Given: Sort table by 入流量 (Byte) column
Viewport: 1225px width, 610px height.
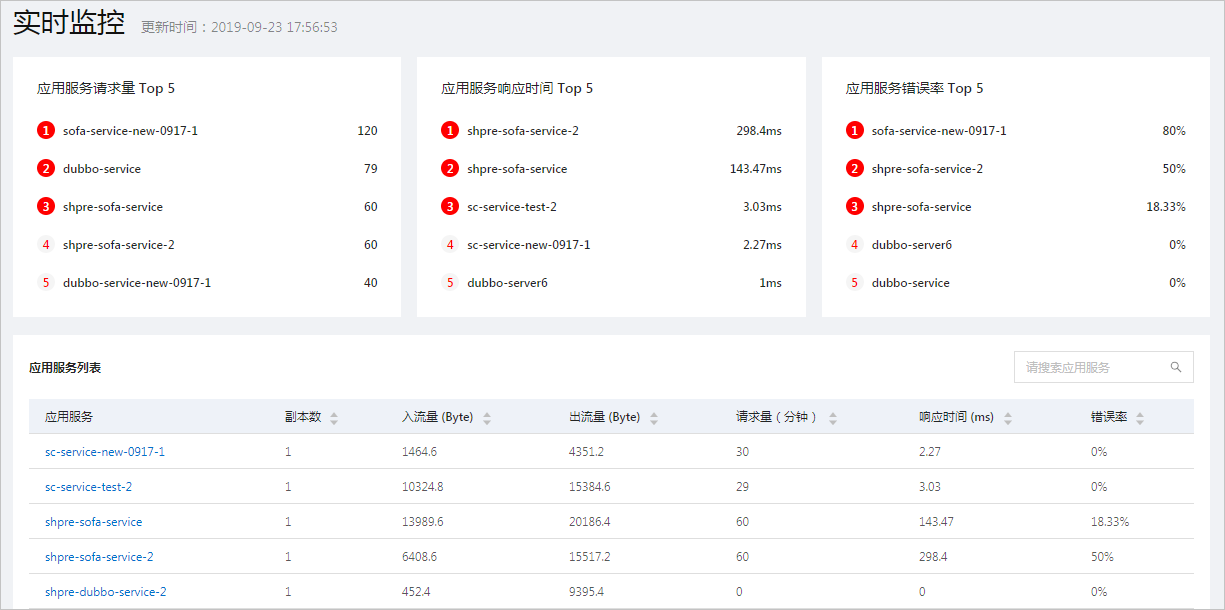Looking at the screenshot, I should pyautogui.click(x=486, y=418).
